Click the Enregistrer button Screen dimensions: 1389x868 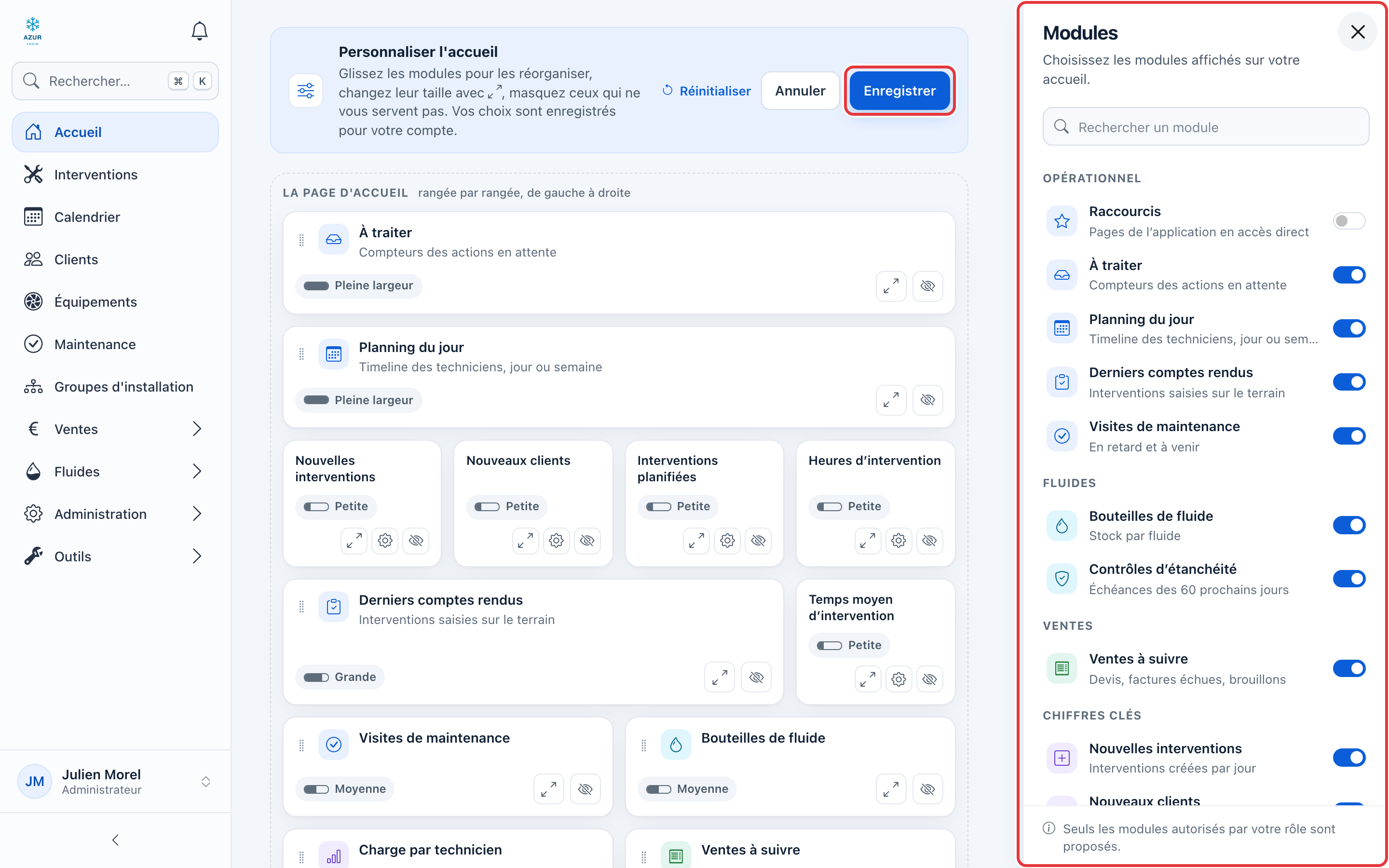click(x=899, y=91)
